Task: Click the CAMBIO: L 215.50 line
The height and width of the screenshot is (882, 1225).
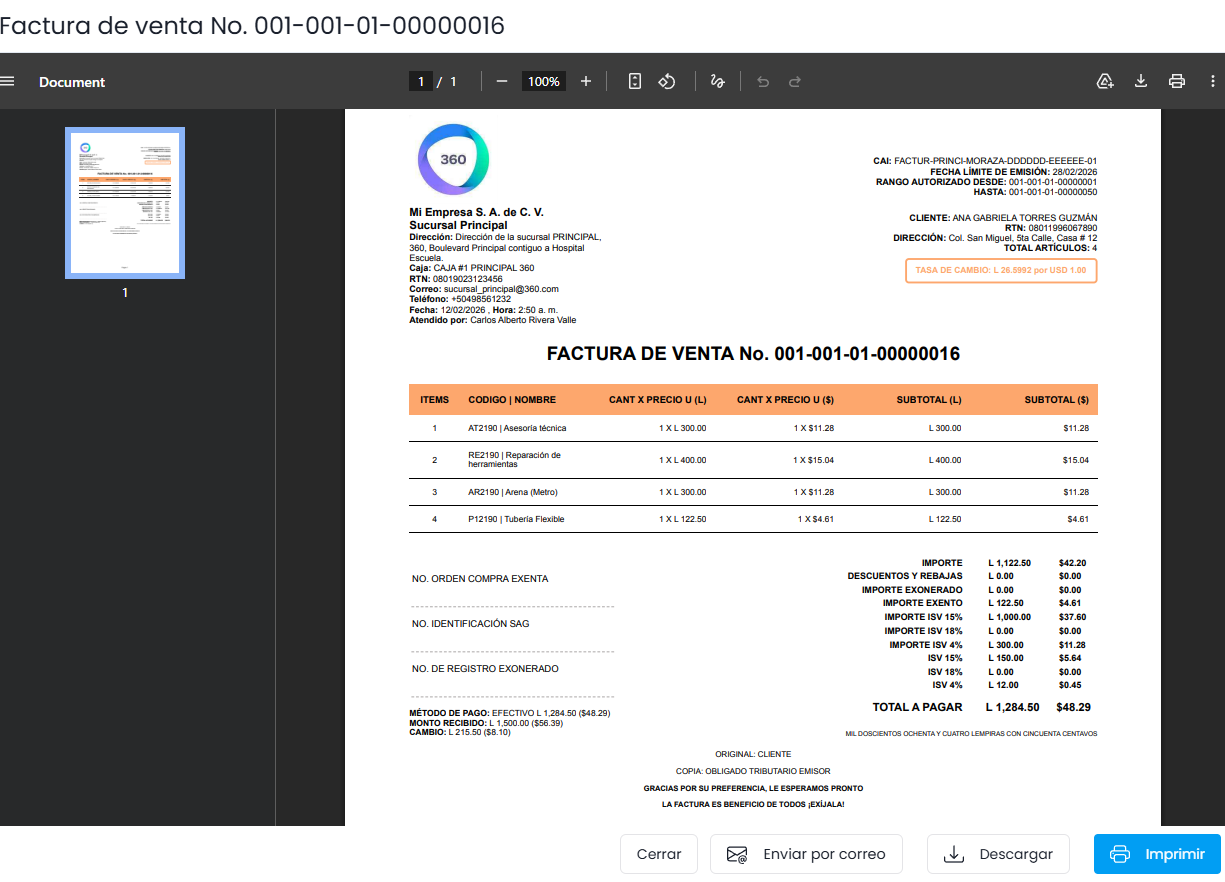Action: pyautogui.click(x=460, y=732)
